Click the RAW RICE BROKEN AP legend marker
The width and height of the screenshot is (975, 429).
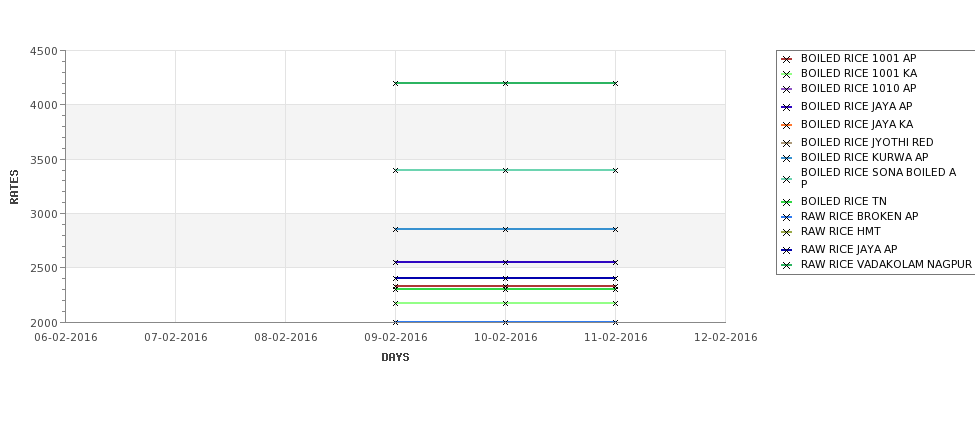787,218
